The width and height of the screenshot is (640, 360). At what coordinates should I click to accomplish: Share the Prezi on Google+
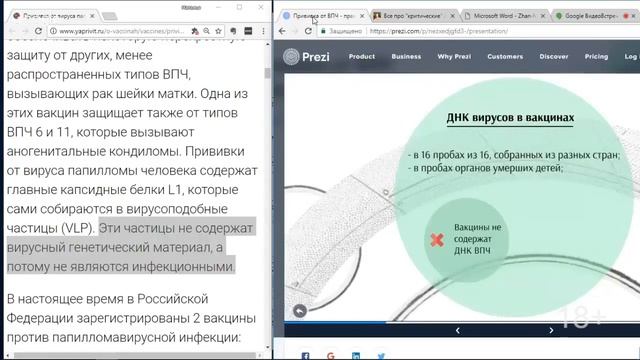[331, 356]
